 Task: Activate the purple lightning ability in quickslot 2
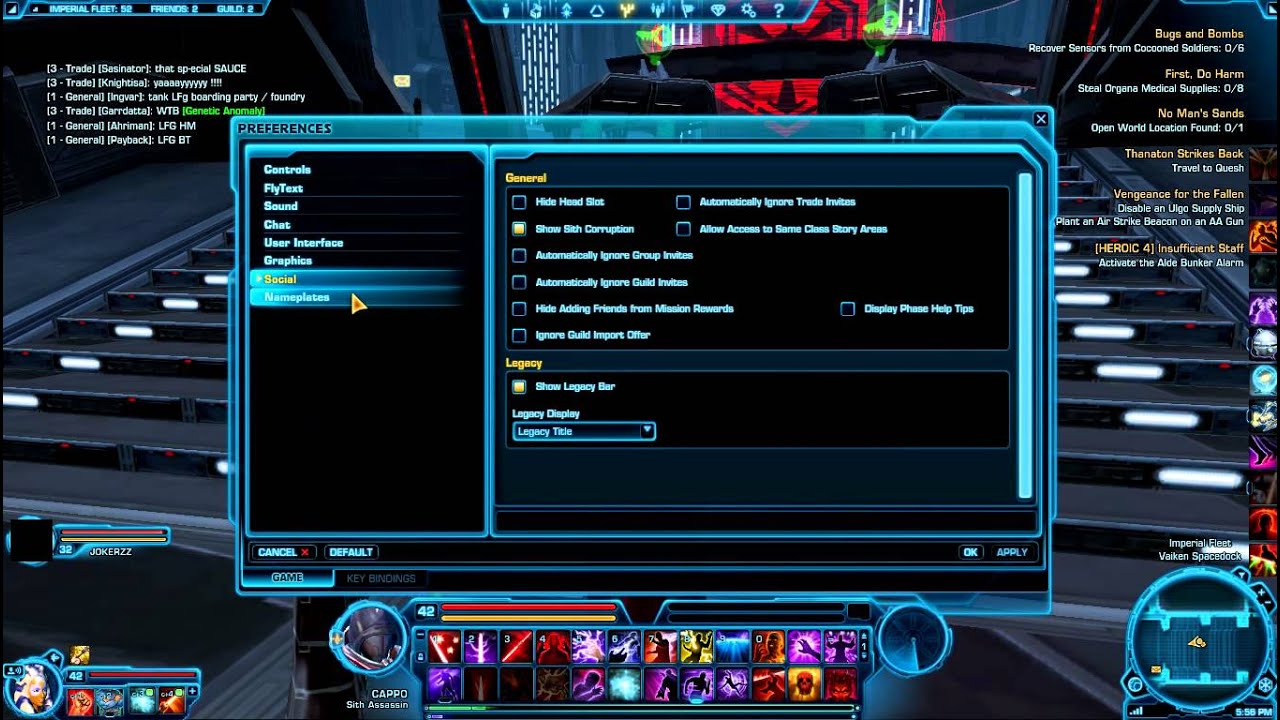click(481, 647)
